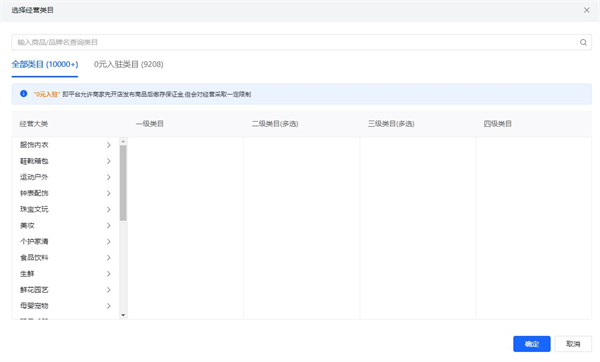Expand the 服饰内衣 category chevron

[109, 145]
